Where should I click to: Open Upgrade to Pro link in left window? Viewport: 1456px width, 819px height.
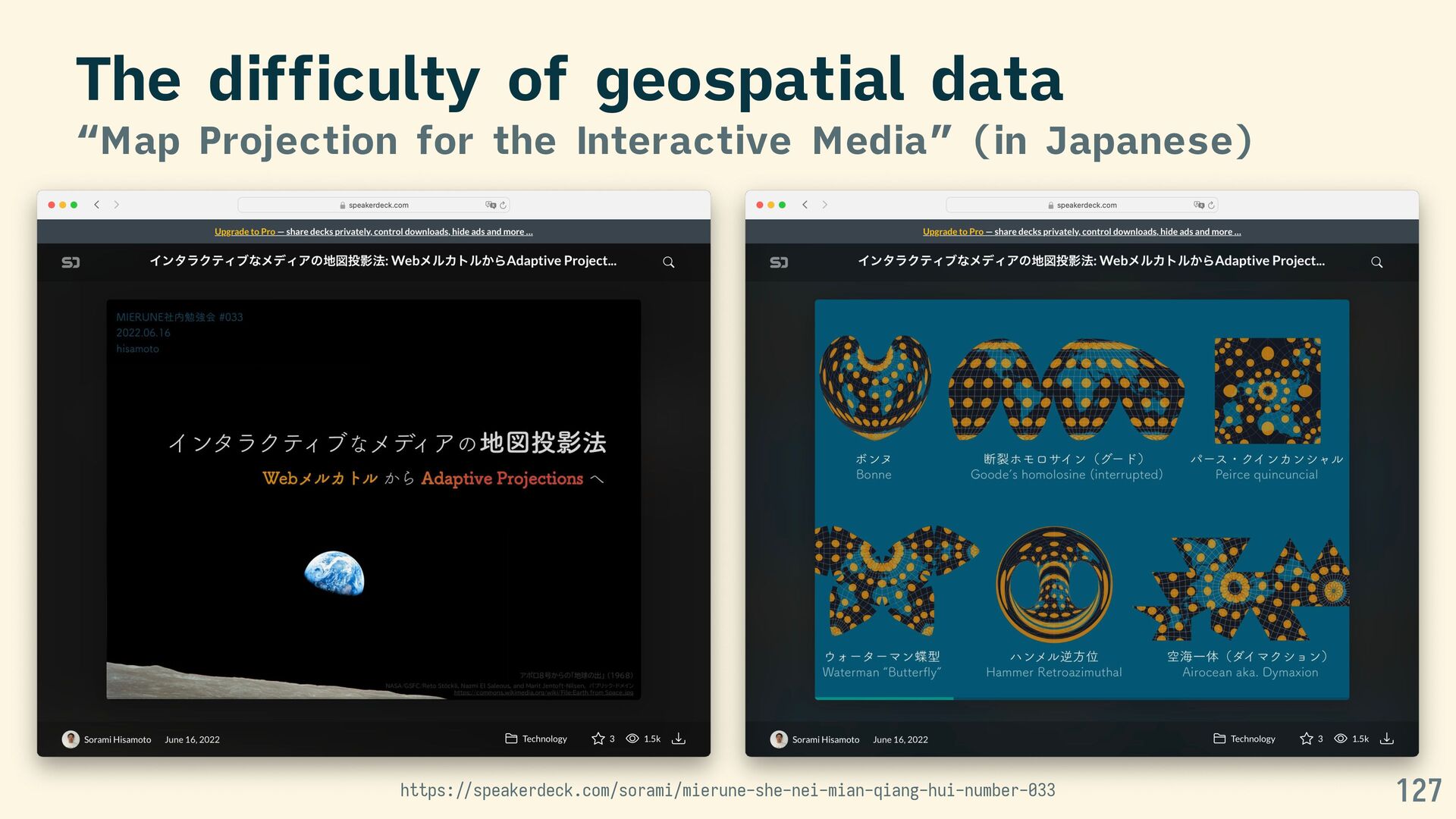click(x=244, y=232)
